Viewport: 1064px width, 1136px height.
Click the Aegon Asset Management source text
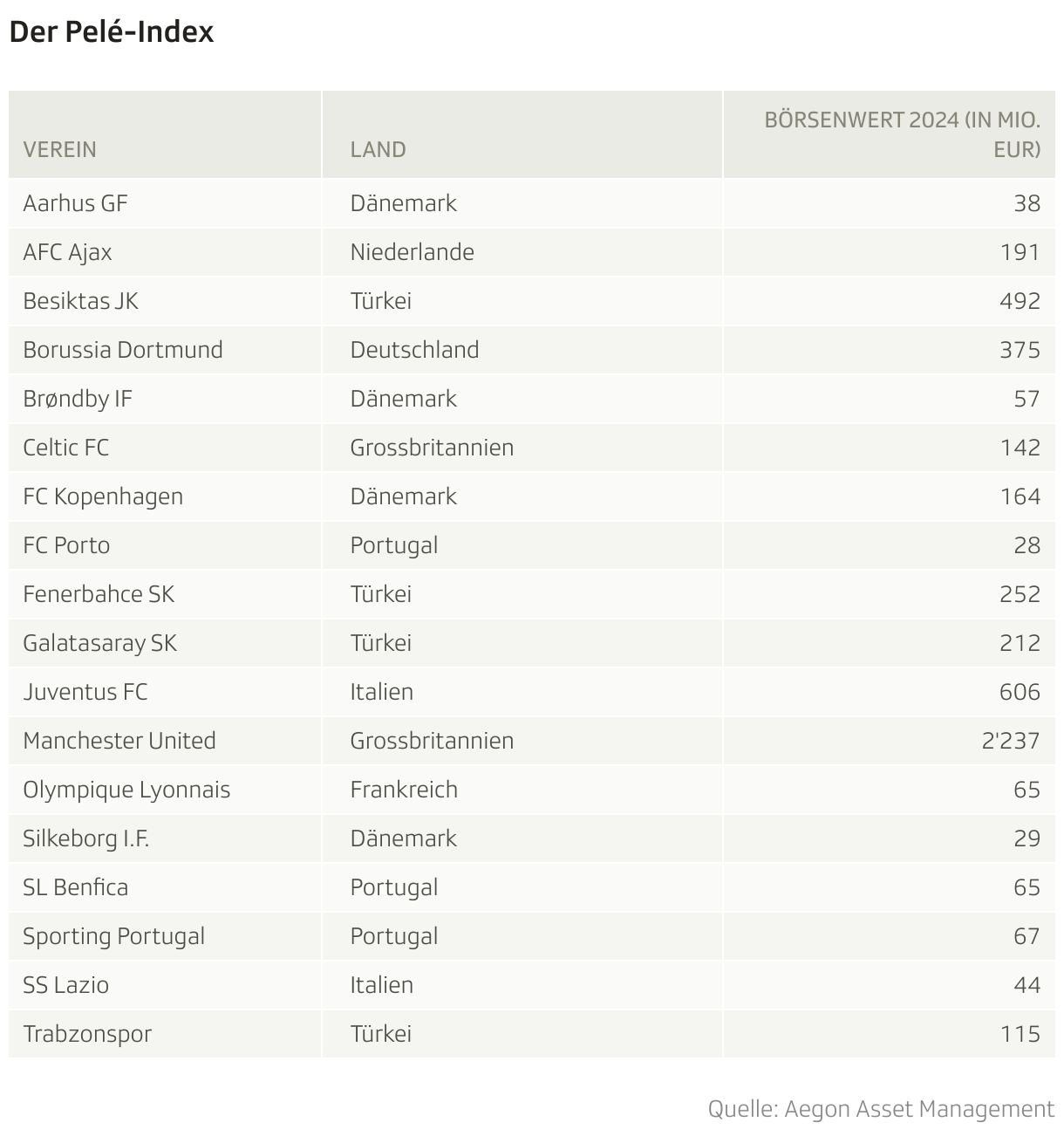[881, 1109]
